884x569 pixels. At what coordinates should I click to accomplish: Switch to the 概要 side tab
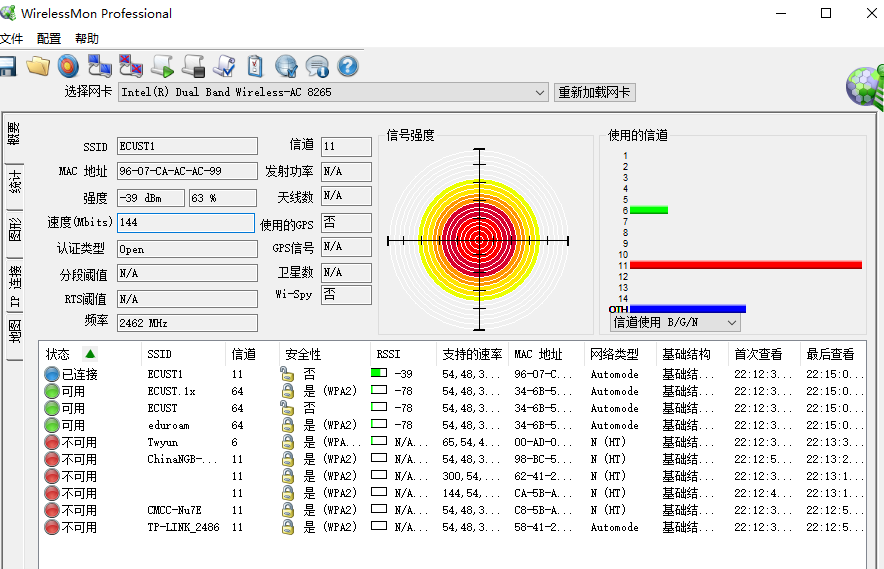[14, 134]
